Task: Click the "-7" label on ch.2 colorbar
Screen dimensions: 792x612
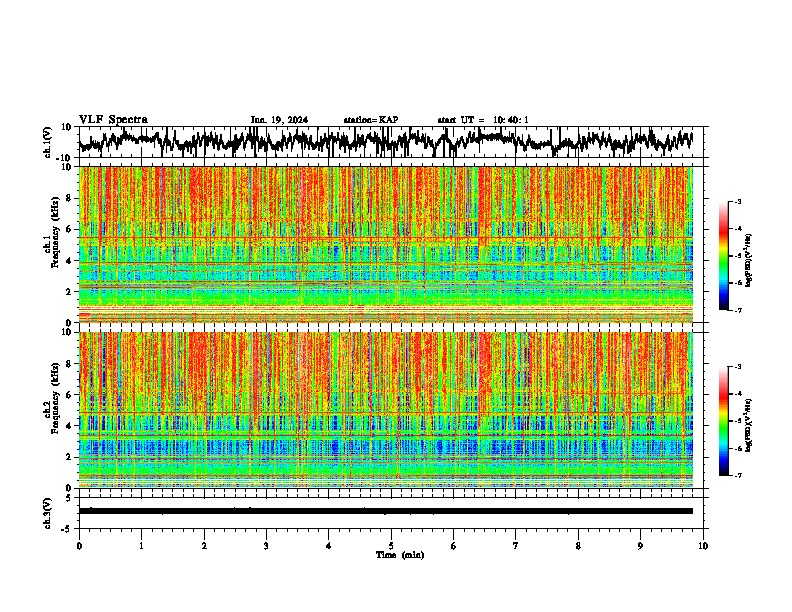Action: (x=738, y=475)
